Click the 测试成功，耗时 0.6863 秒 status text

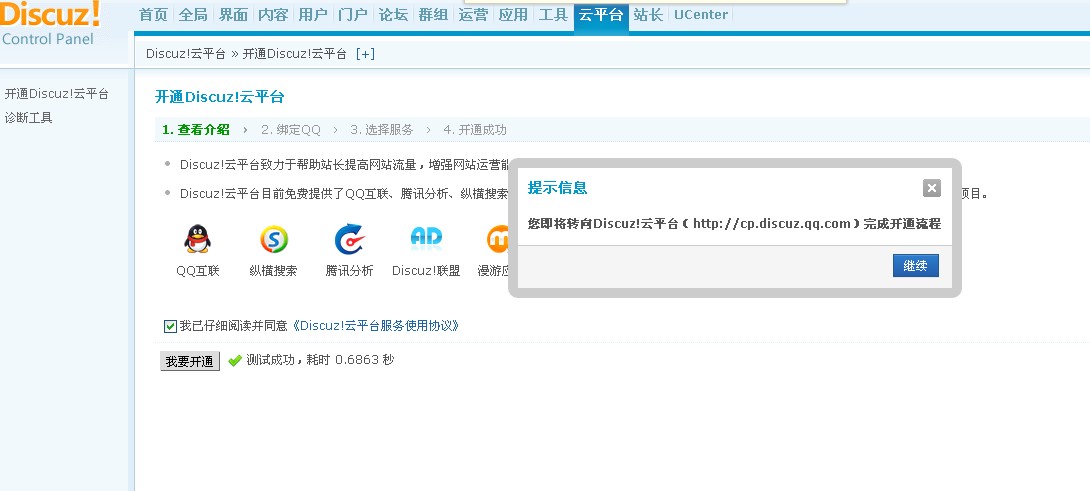320,360
